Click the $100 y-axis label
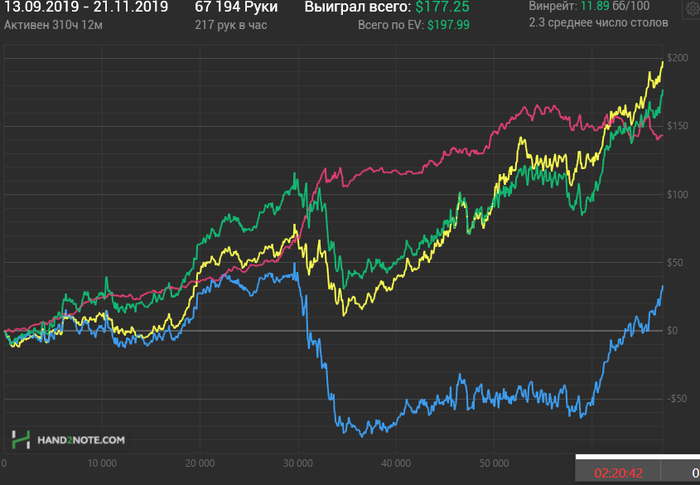 (677, 194)
